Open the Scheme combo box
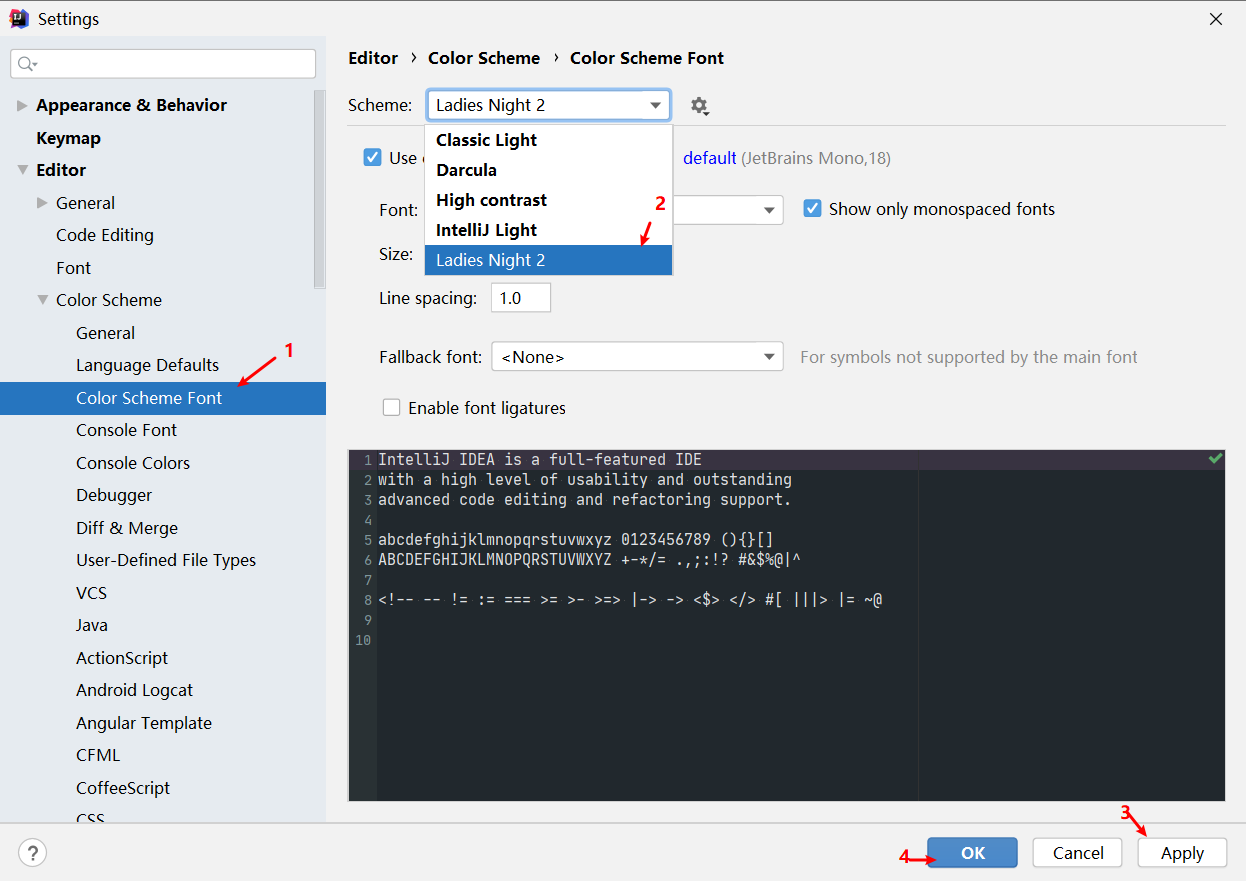 [548, 105]
